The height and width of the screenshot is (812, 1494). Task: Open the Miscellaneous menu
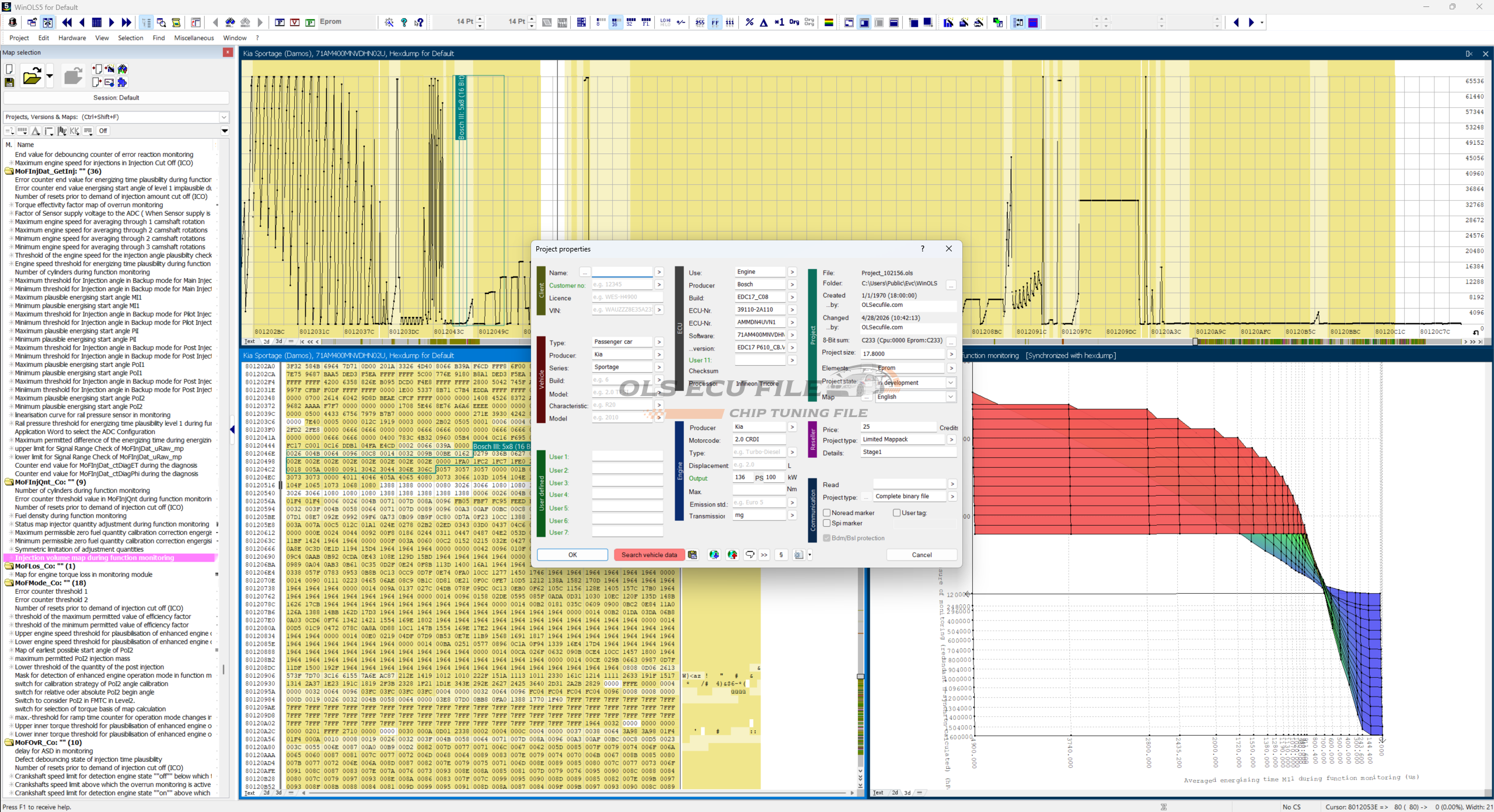point(194,38)
